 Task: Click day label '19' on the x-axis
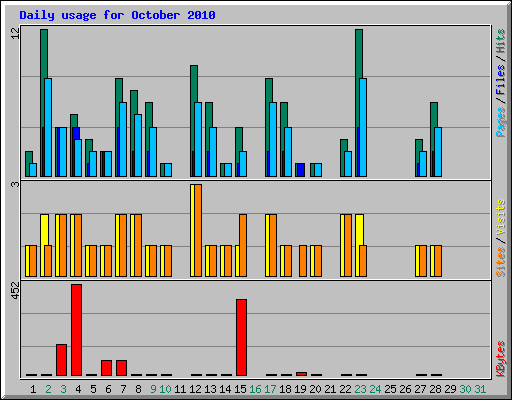coord(300,389)
